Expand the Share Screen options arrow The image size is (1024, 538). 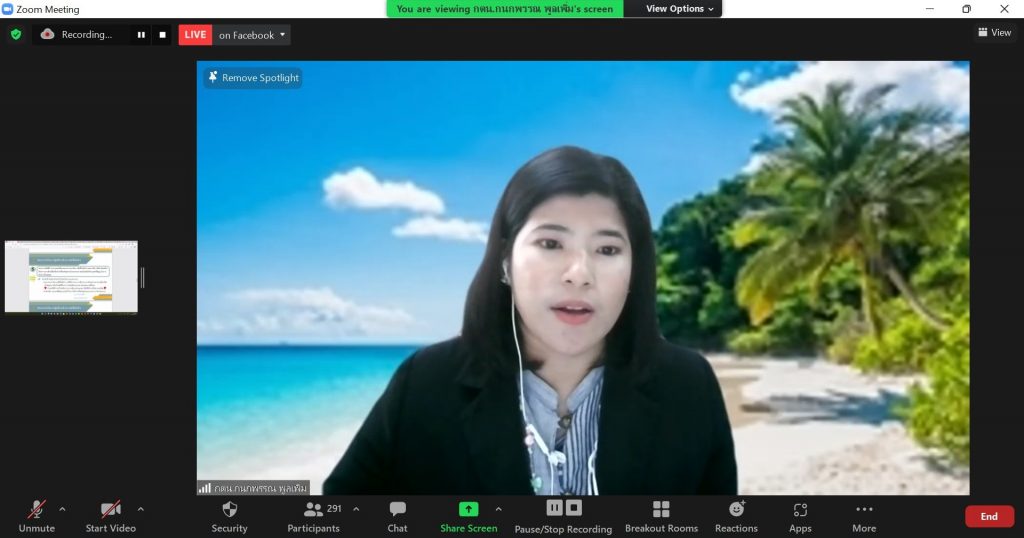click(x=499, y=509)
